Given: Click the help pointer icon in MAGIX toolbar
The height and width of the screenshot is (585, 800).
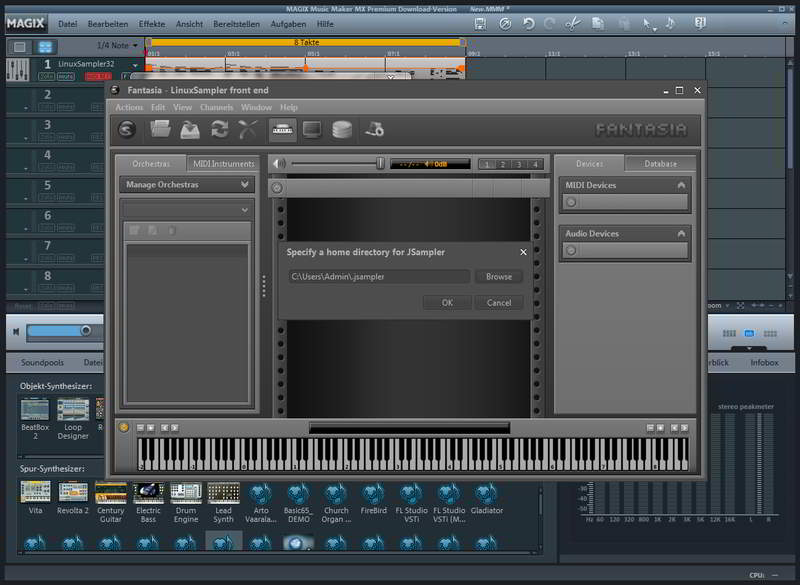Looking at the screenshot, I should [x=701, y=23].
